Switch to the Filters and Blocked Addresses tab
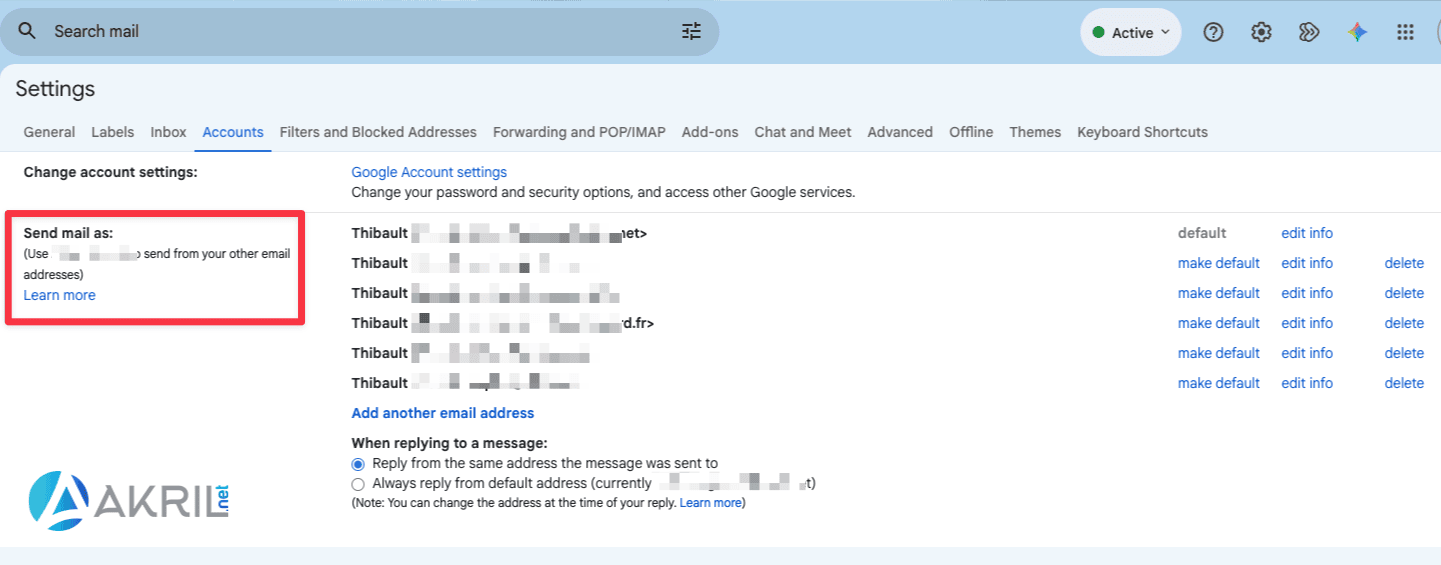This screenshot has width=1441, height=565. coord(378,132)
